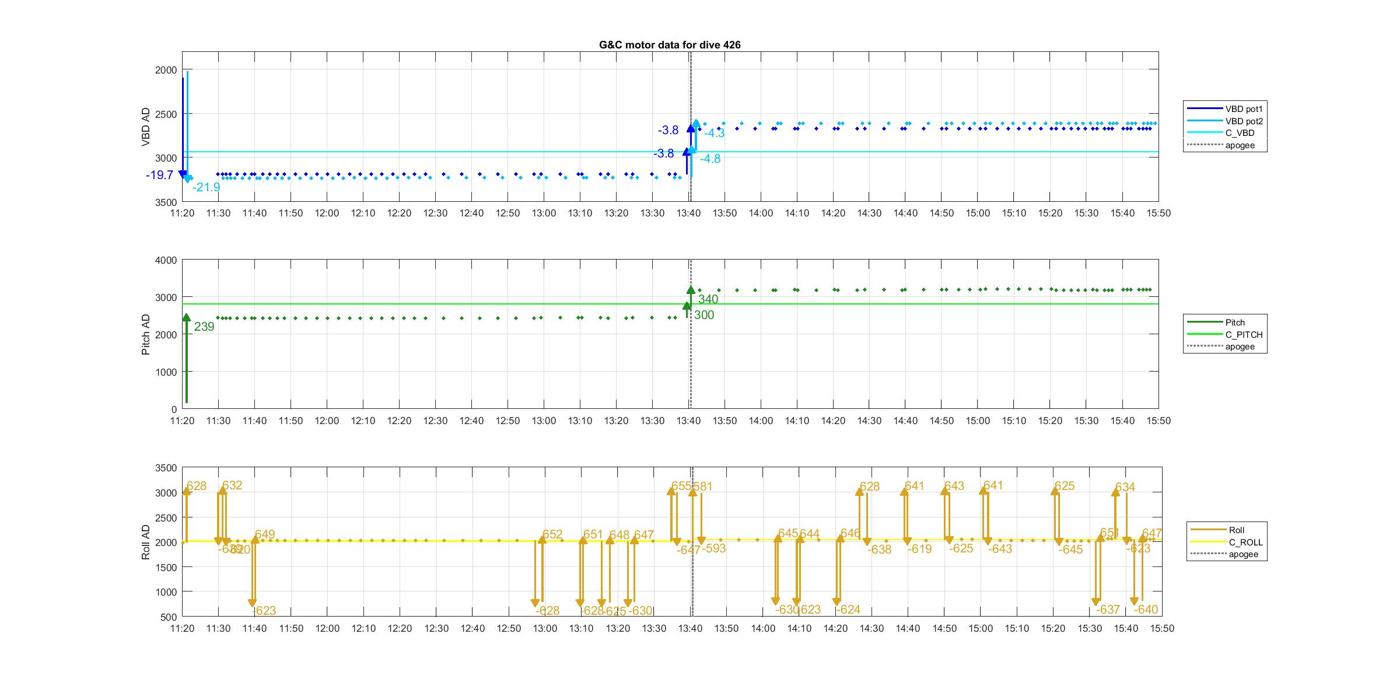This screenshot has width=1400, height=693.
Task: Click the -645 roll annotation
Action: pos(1071,550)
